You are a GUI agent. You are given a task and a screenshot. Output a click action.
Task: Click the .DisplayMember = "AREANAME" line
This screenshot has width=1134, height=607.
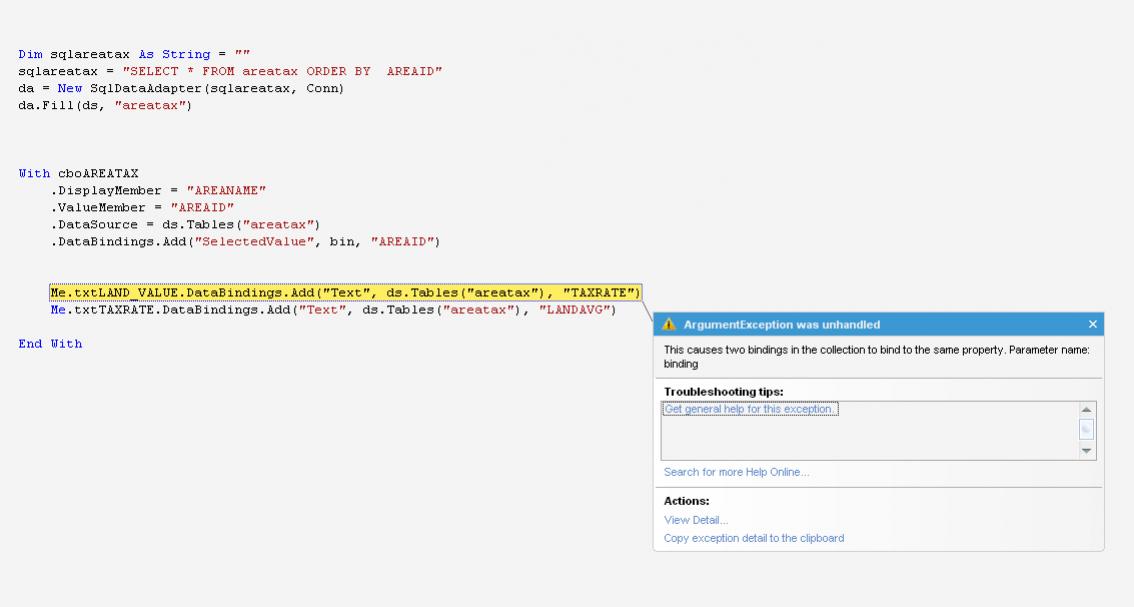[x=158, y=190]
